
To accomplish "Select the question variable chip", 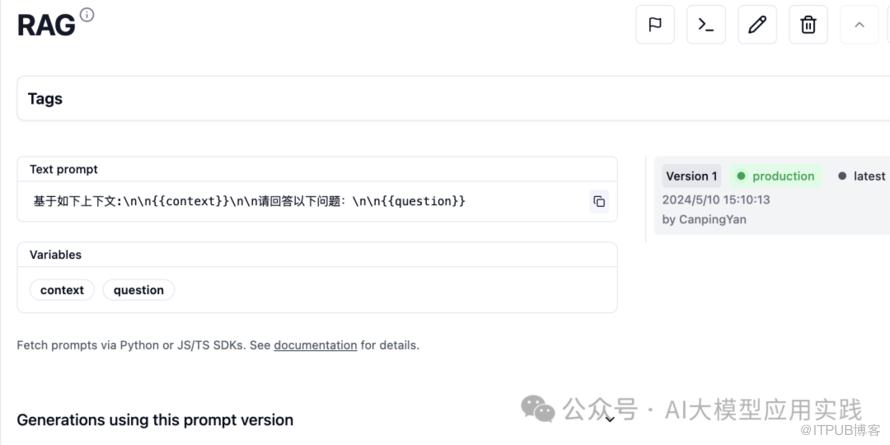I will [138, 290].
